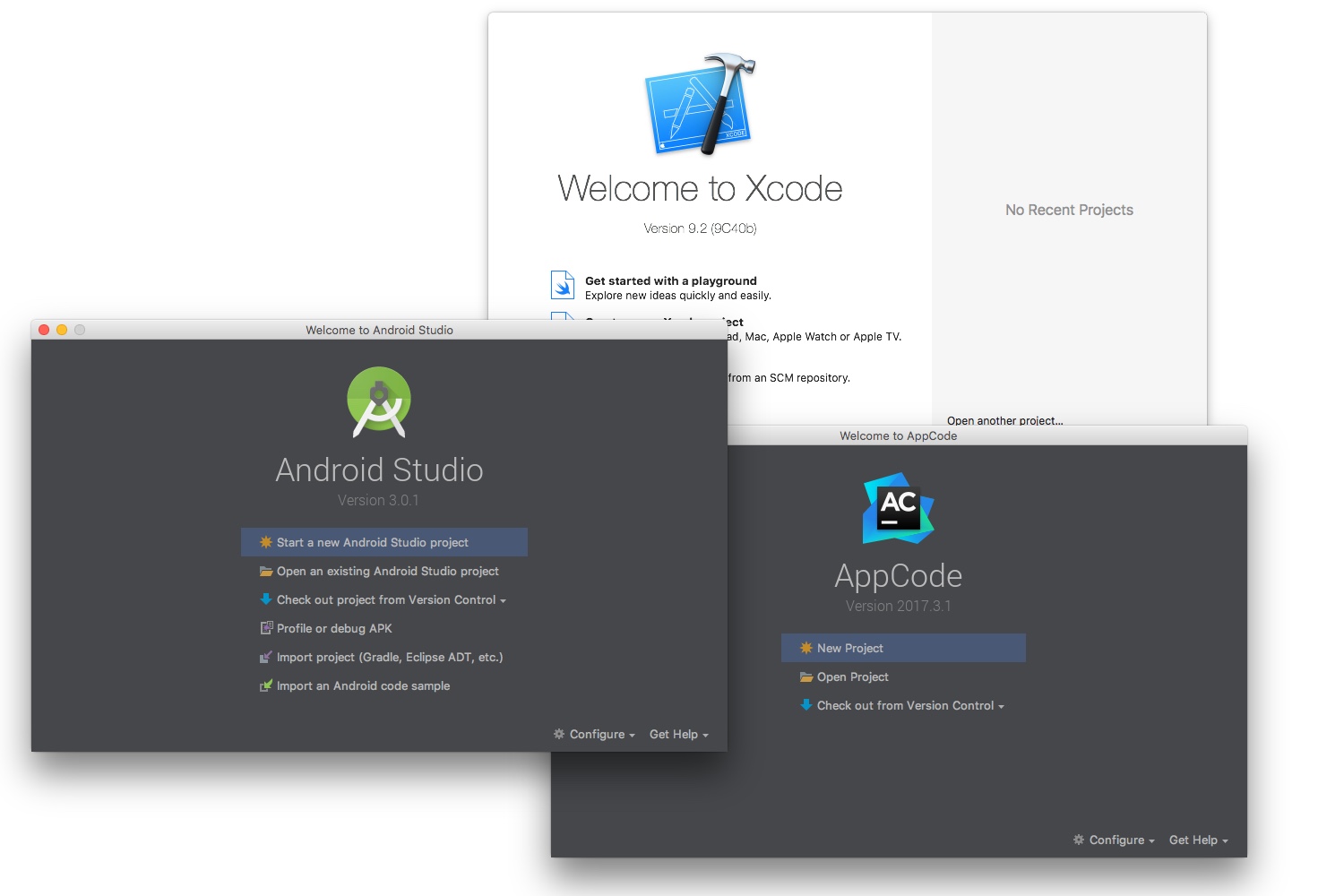Viewport: 1344px width, 896px height.
Task: Click the Xcode hammer application icon
Action: 700,103
